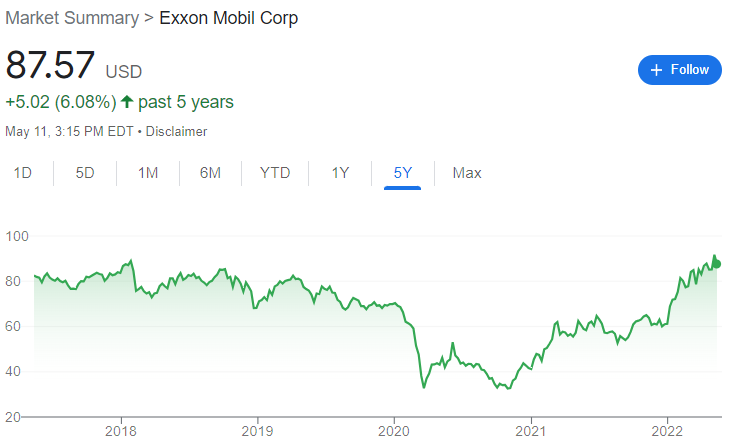The image size is (752, 447).
Task: Show the YTD chart range
Action: tap(275, 173)
